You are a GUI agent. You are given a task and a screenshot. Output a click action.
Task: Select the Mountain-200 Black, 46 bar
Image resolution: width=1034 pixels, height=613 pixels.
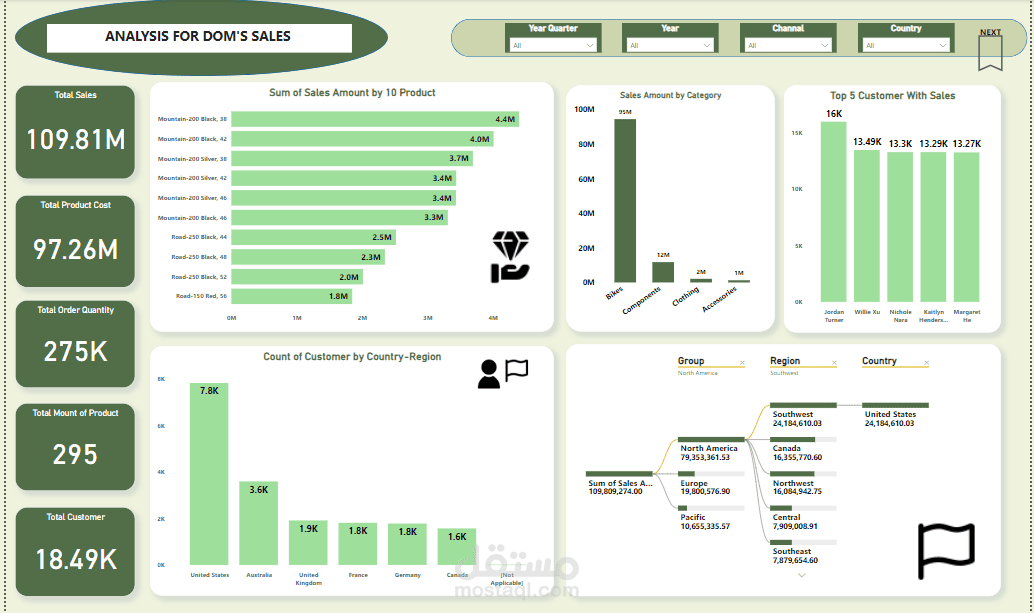click(x=340, y=218)
